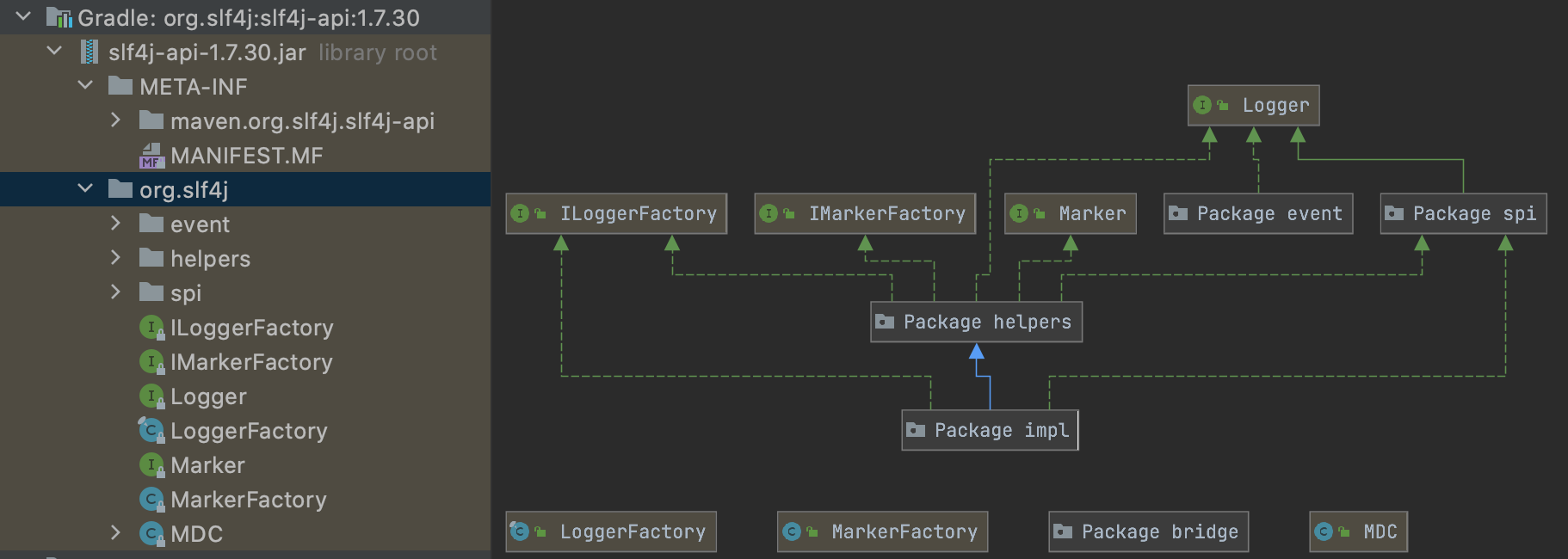Select ILoggerFactory in the project tree
The width and height of the screenshot is (1568, 559).
click(x=245, y=327)
